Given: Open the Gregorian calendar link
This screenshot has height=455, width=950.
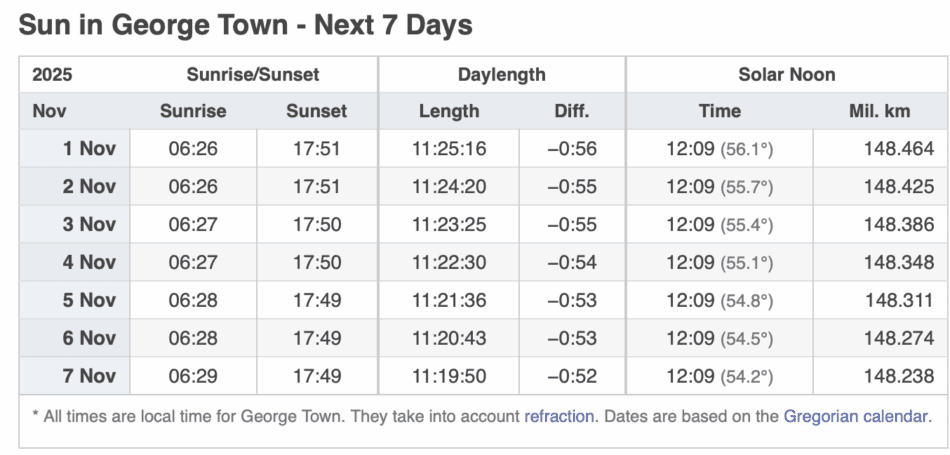Looking at the screenshot, I should click(x=857, y=415).
